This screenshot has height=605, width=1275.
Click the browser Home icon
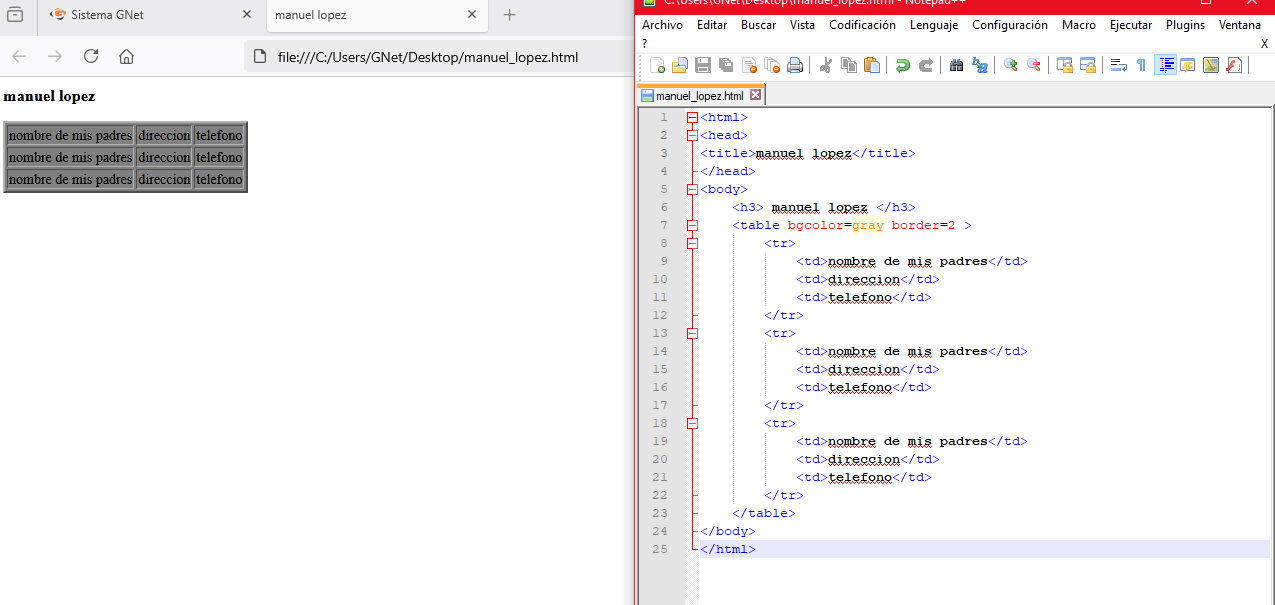(126, 57)
